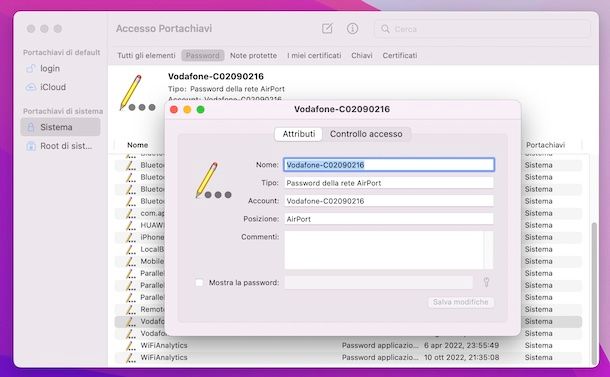The height and width of the screenshot is (377, 610).
Task: Click pencil icon of com.ap row
Action: pos(131,213)
